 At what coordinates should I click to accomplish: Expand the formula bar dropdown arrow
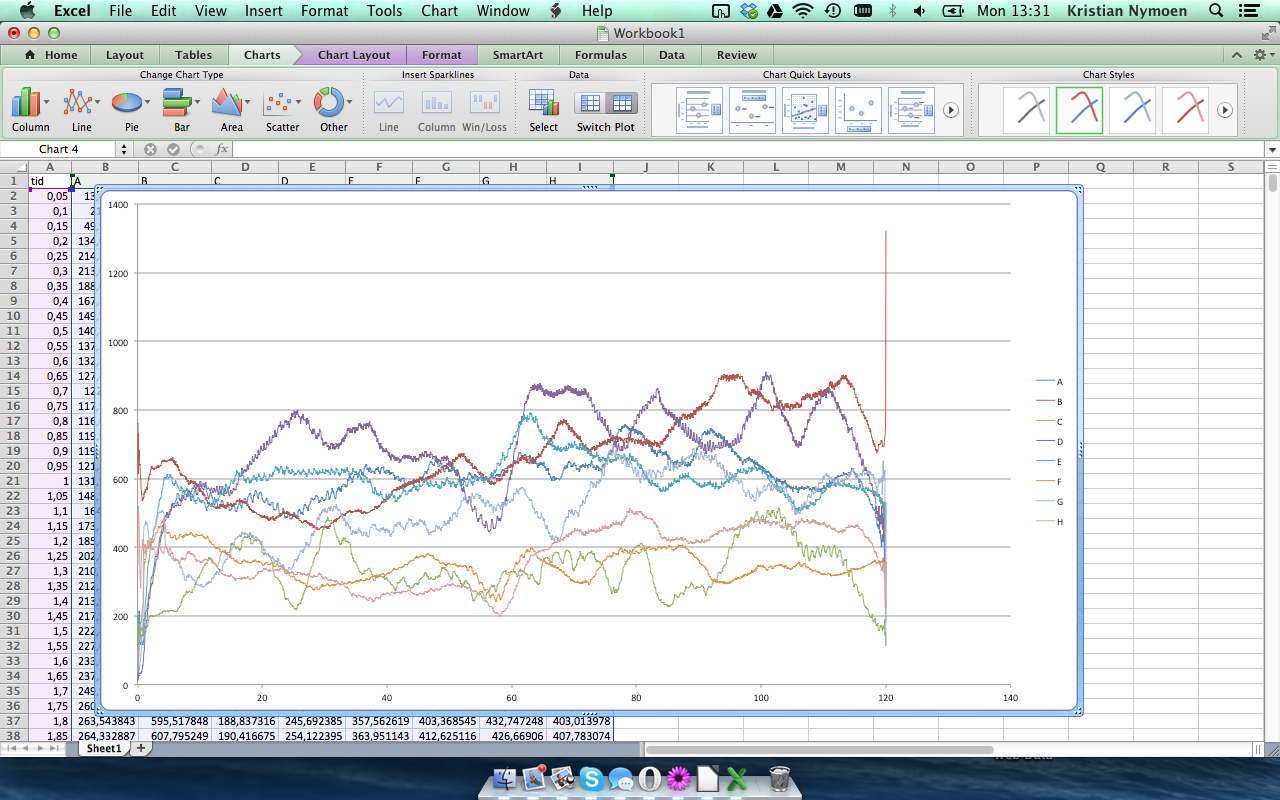click(x=1271, y=150)
